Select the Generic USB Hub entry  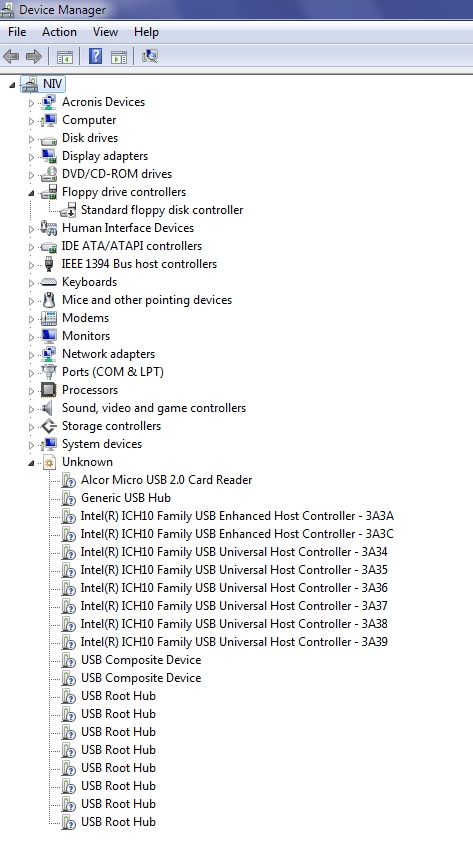point(126,498)
